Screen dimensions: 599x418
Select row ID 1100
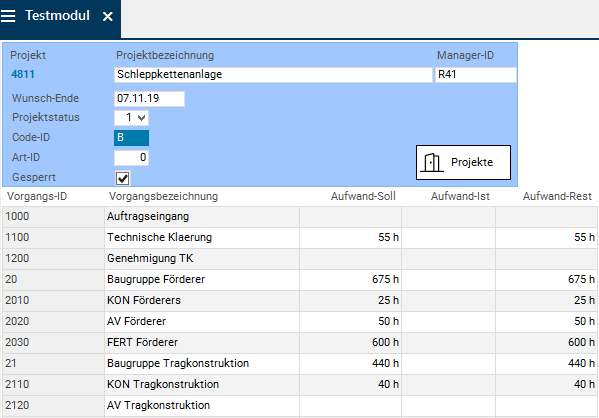(53, 238)
